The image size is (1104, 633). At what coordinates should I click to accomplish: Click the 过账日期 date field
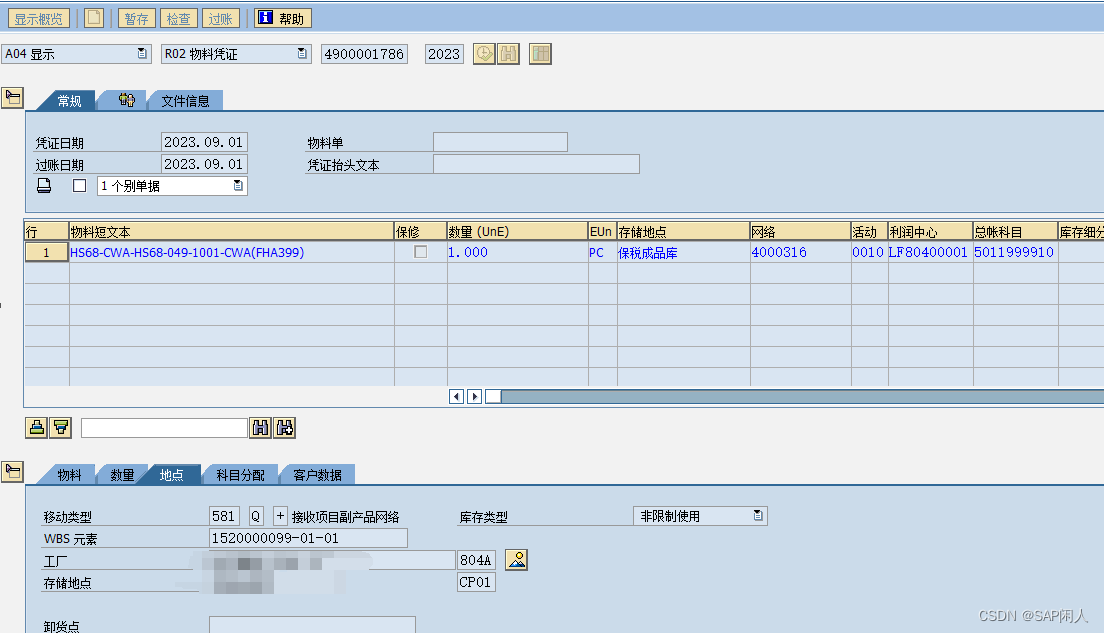(204, 164)
